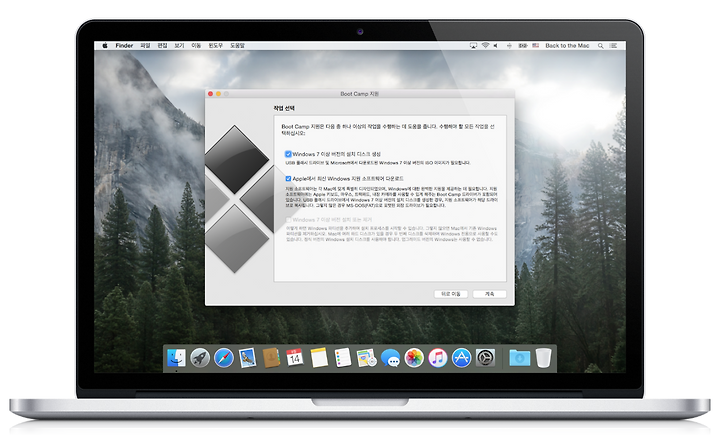Screen dimensions: 720x442
Task: Toggle Apple Windows support software download checkbox
Action: coord(288,179)
